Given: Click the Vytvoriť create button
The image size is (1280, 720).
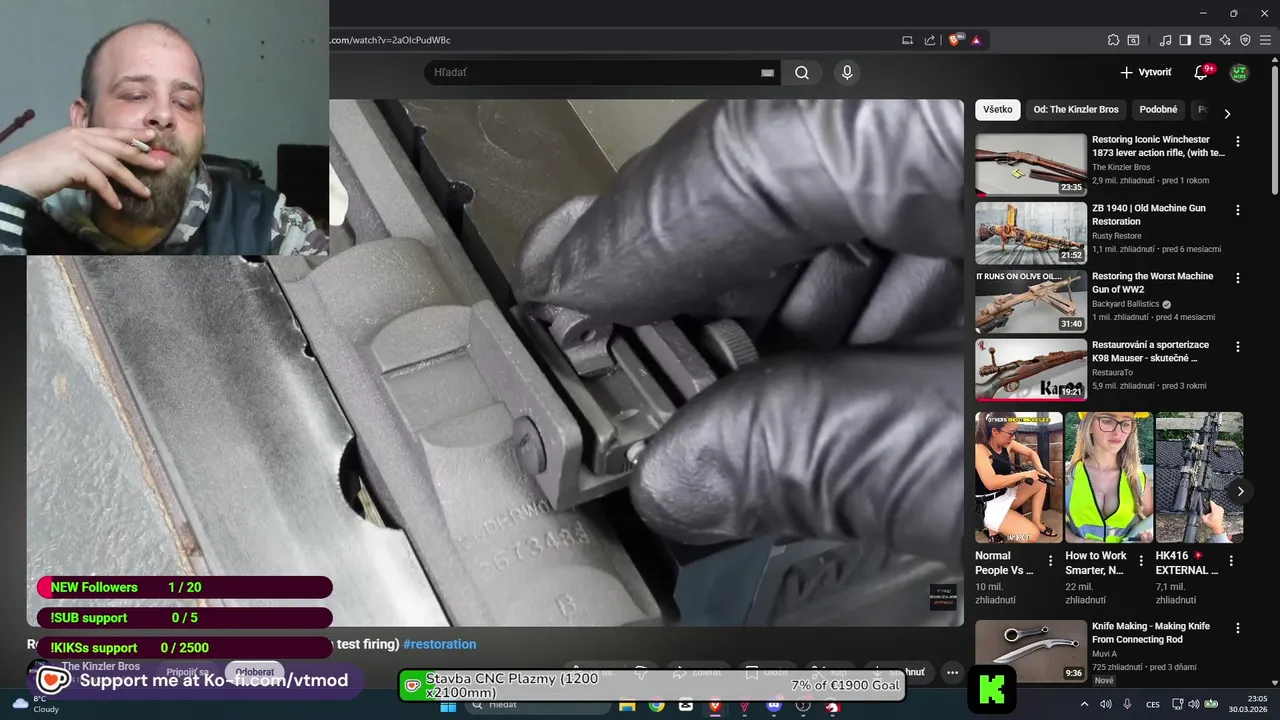Looking at the screenshot, I should [x=1146, y=72].
